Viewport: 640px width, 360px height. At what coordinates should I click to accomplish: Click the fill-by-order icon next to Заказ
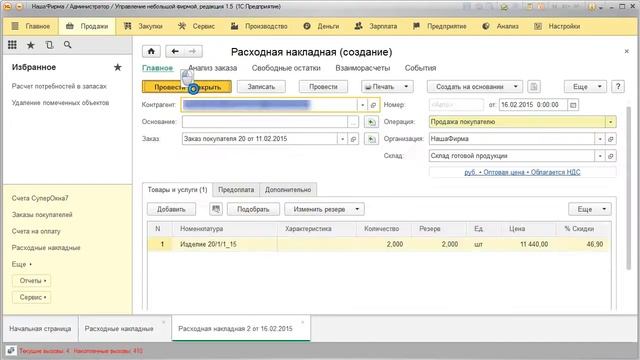[x=371, y=139]
